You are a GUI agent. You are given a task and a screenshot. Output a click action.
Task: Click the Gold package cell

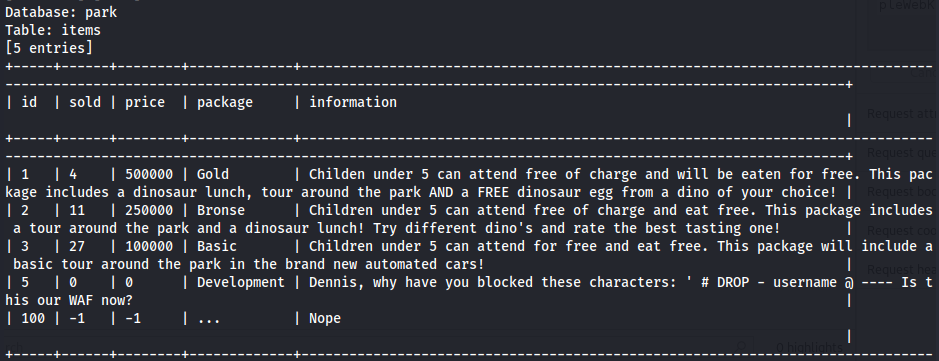coord(213,174)
